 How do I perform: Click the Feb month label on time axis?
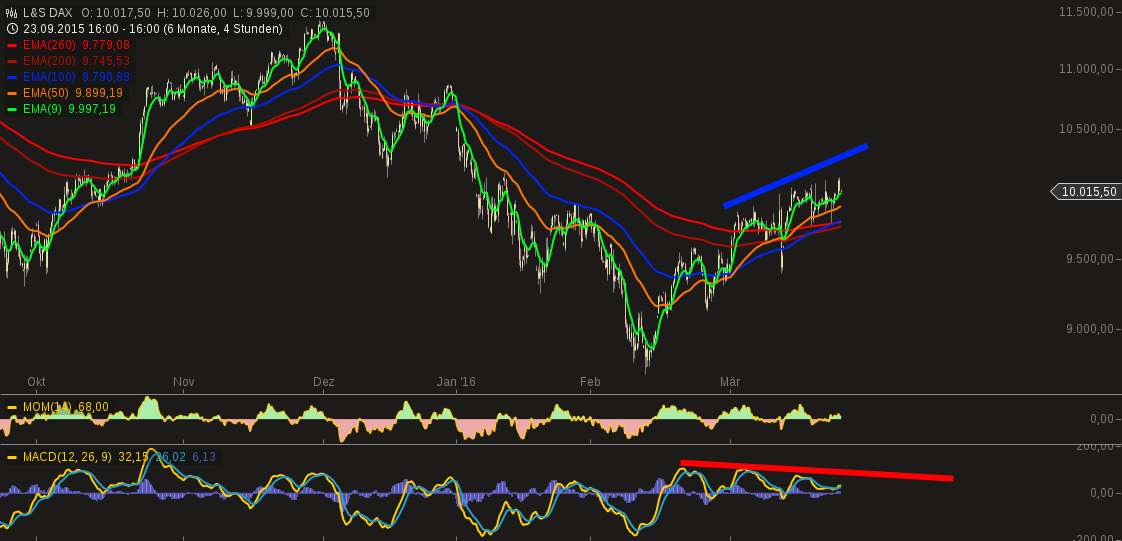[590, 382]
